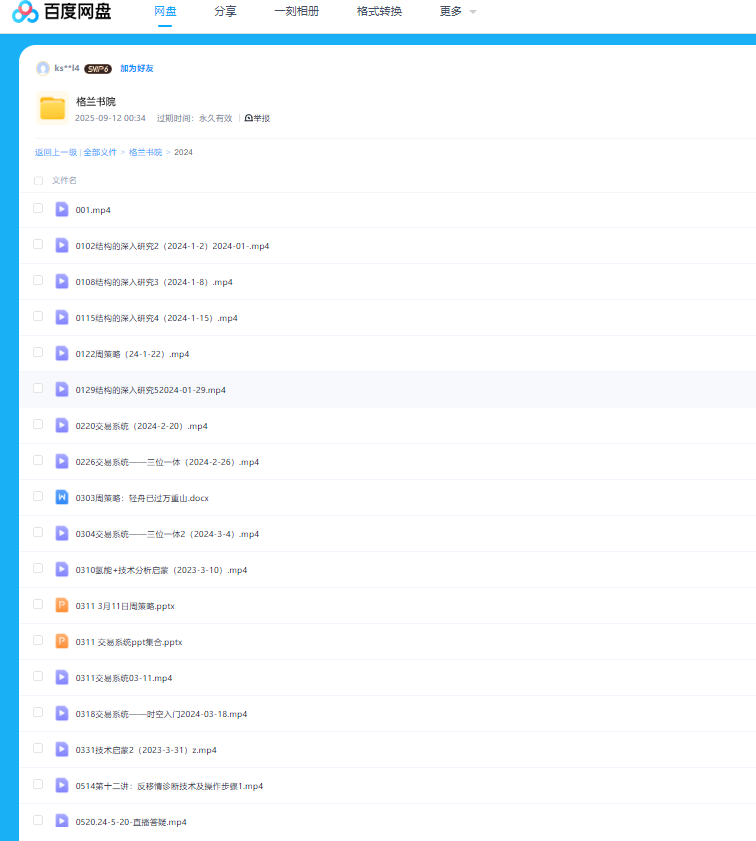This screenshot has height=841, width=756.
Task: Click the Baidu Netdisk logo icon
Action: 25,12
